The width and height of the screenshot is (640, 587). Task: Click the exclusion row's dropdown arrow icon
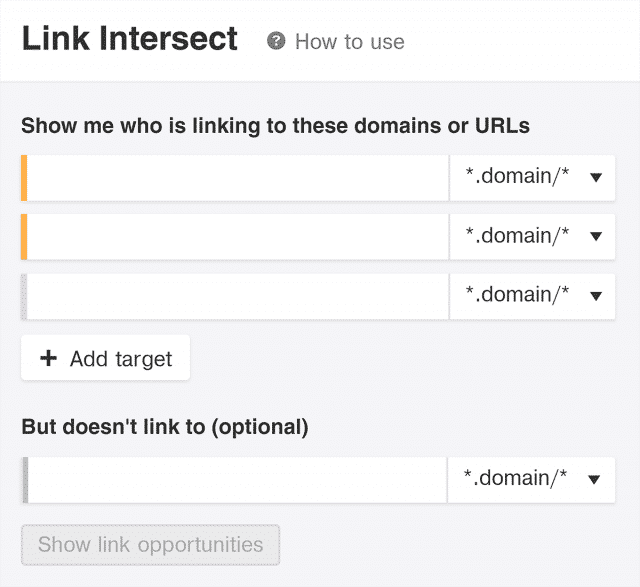[594, 480]
